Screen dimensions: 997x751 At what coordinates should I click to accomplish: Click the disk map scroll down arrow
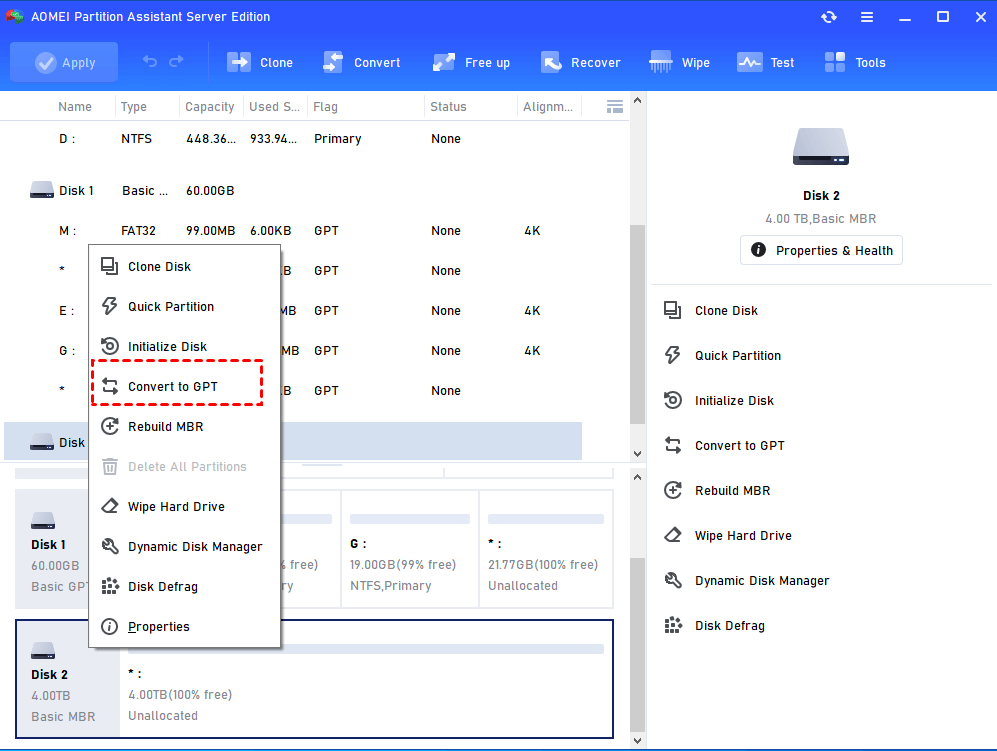coord(637,740)
